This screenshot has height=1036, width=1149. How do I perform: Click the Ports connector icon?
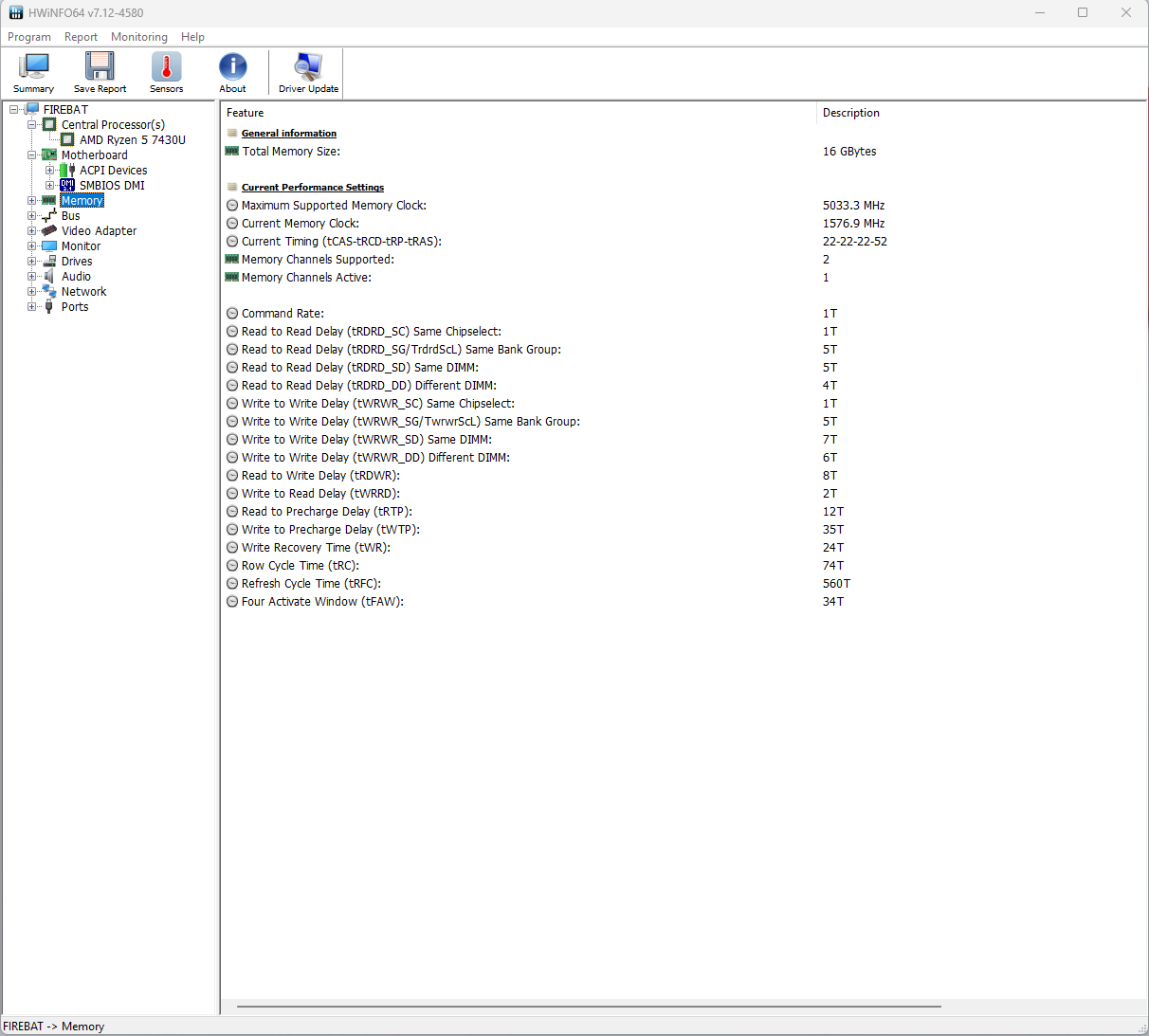point(49,306)
